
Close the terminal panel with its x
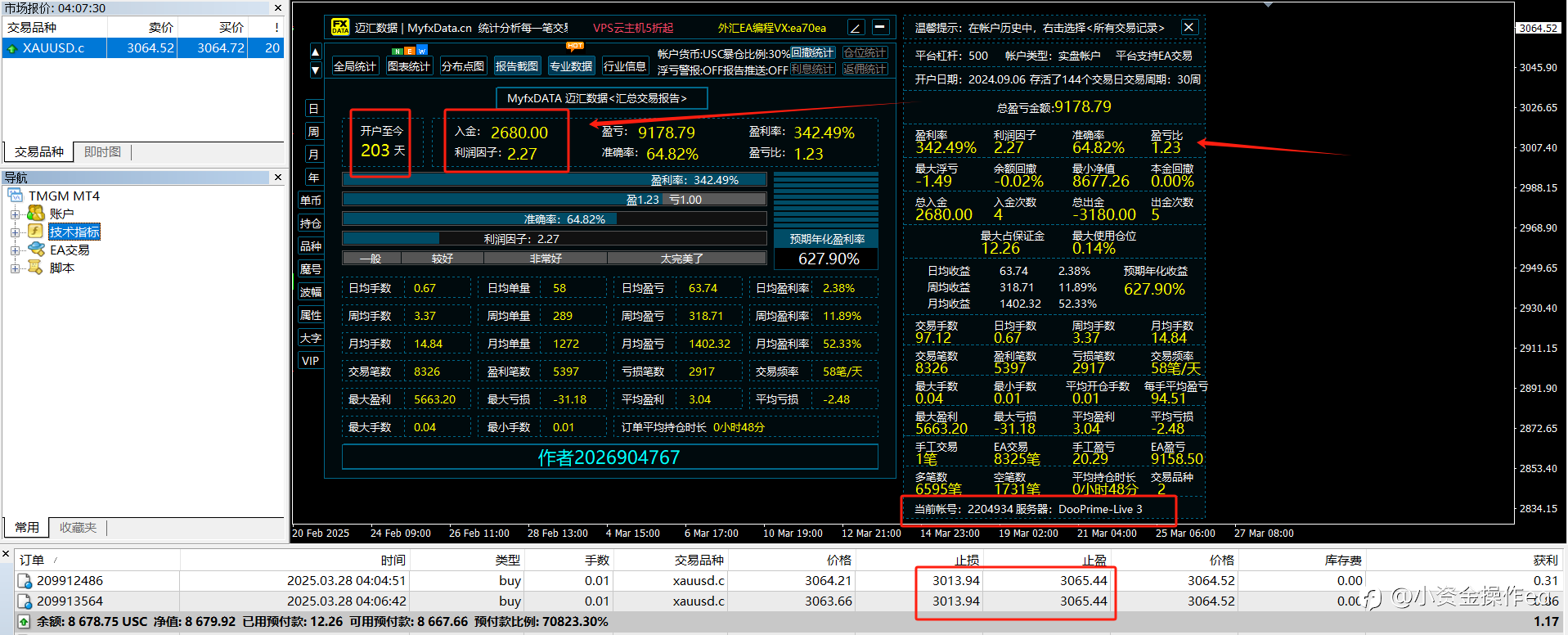pos(6,555)
